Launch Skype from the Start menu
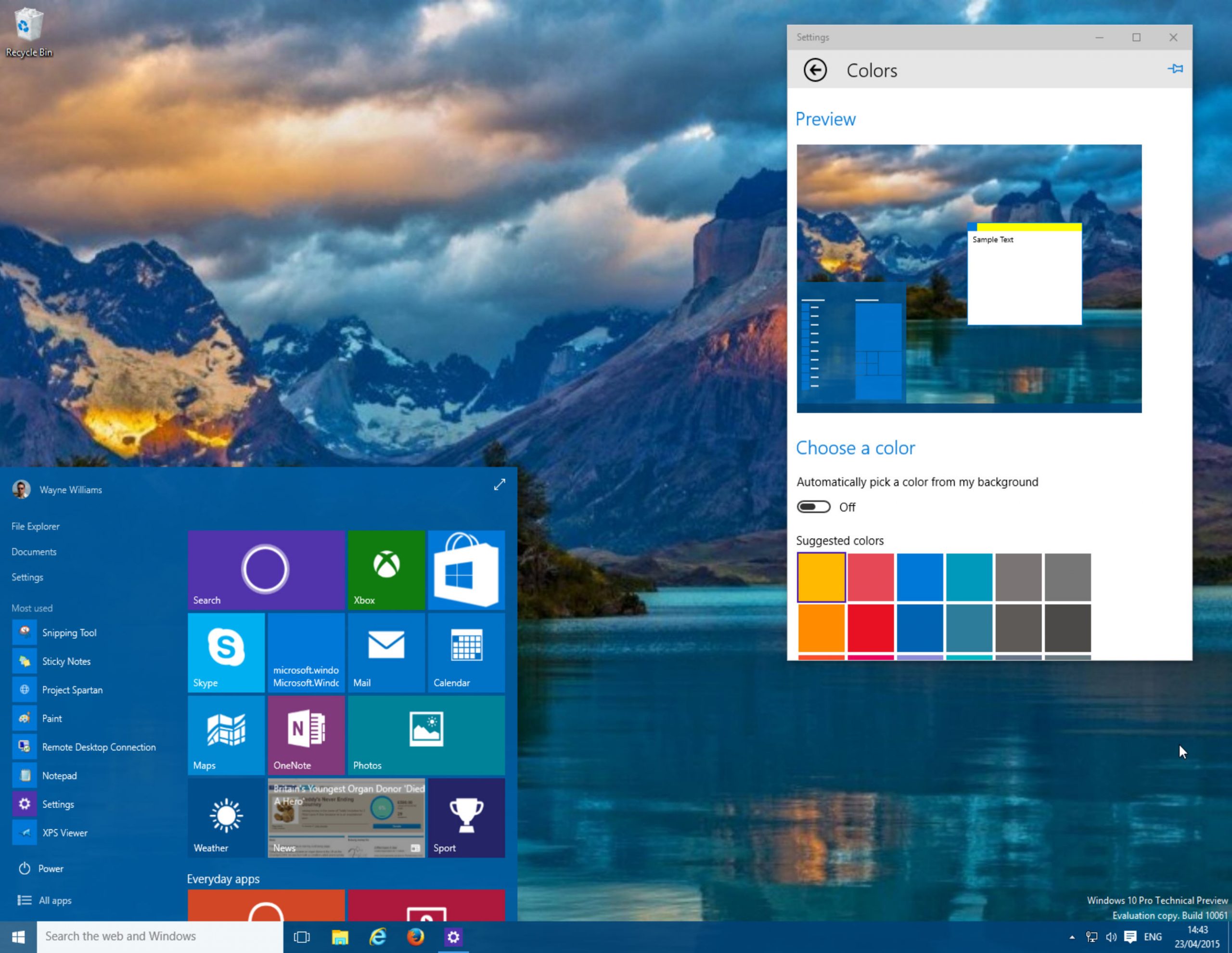 (225, 652)
